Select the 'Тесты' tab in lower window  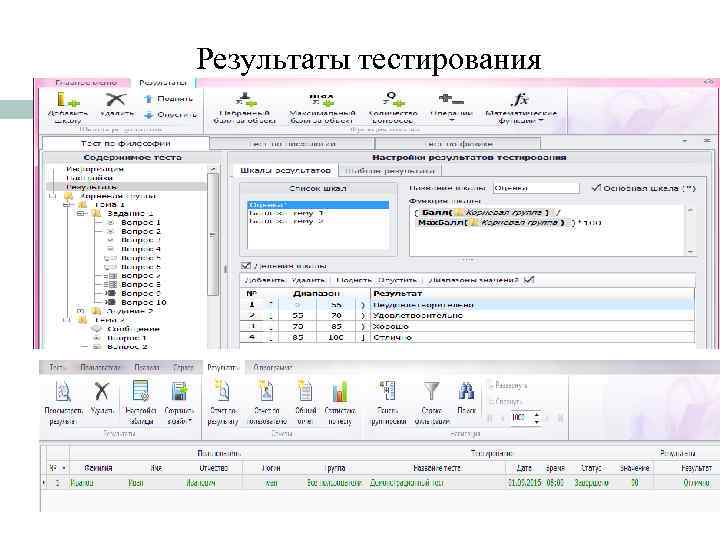(x=57, y=367)
